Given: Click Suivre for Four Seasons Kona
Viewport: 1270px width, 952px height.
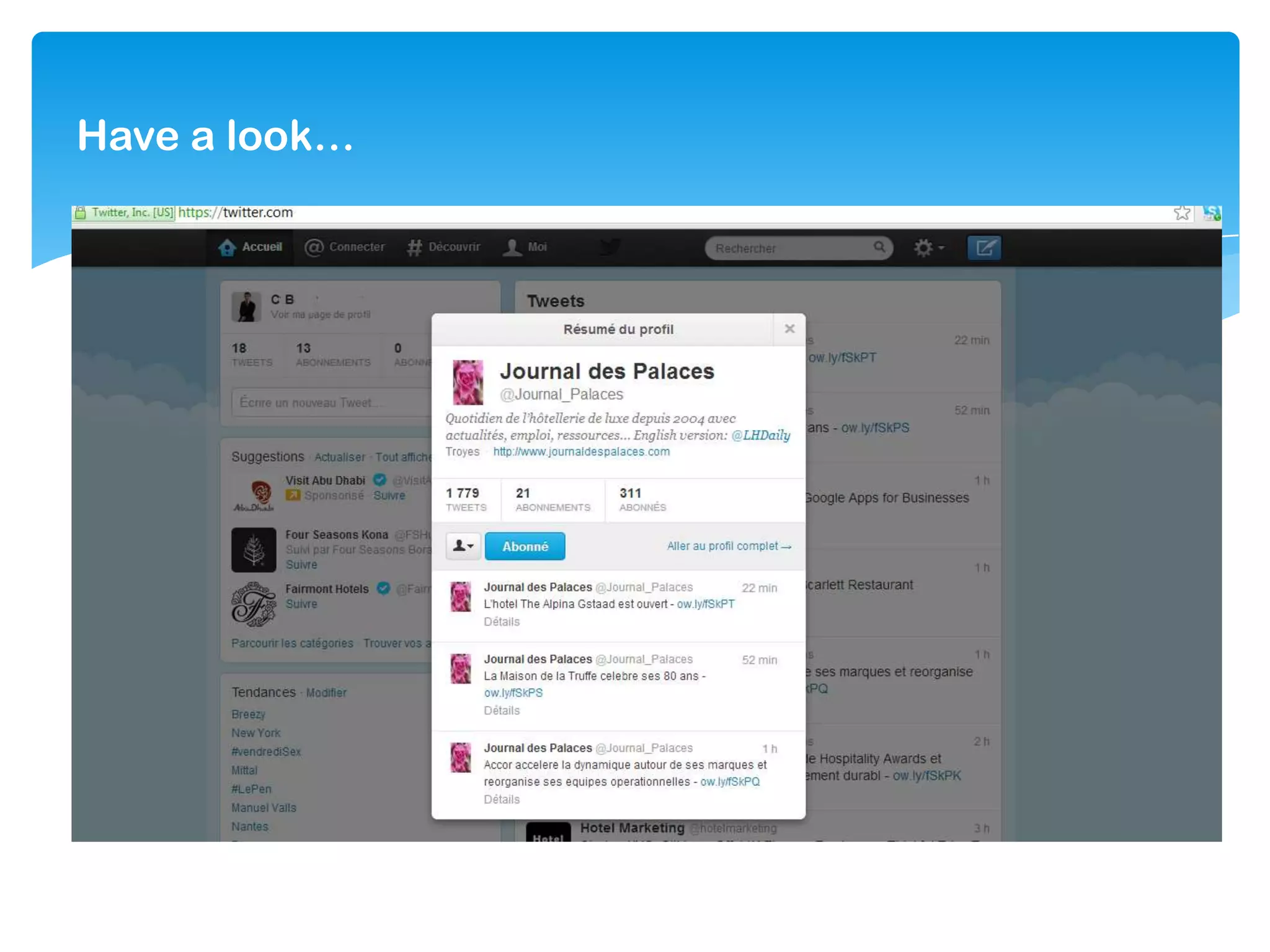Looking at the screenshot, I should click(301, 565).
